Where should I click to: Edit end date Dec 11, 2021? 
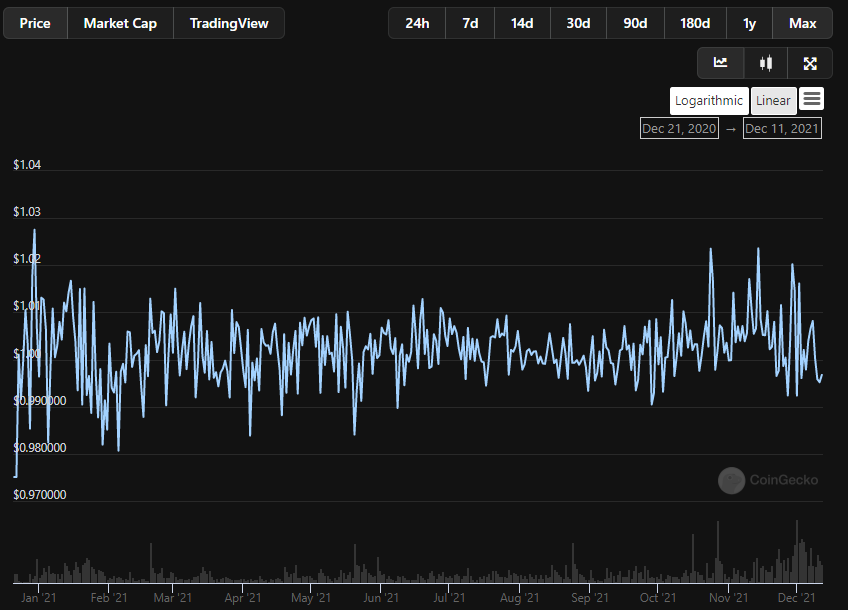(782, 128)
